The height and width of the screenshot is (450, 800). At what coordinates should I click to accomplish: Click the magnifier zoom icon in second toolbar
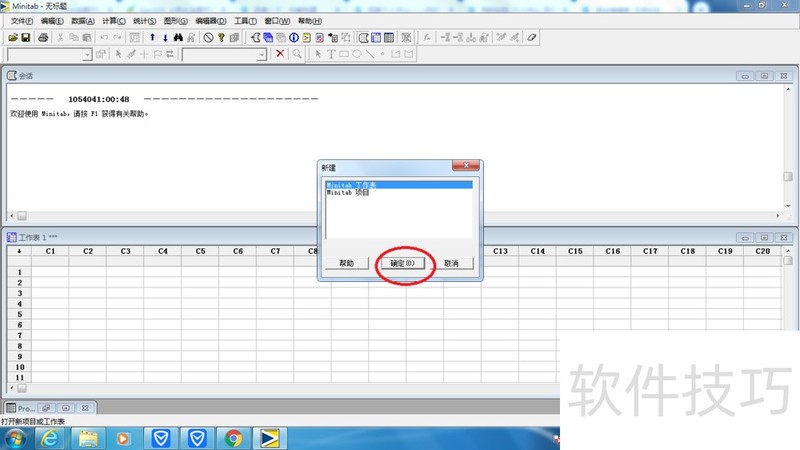coord(297,54)
